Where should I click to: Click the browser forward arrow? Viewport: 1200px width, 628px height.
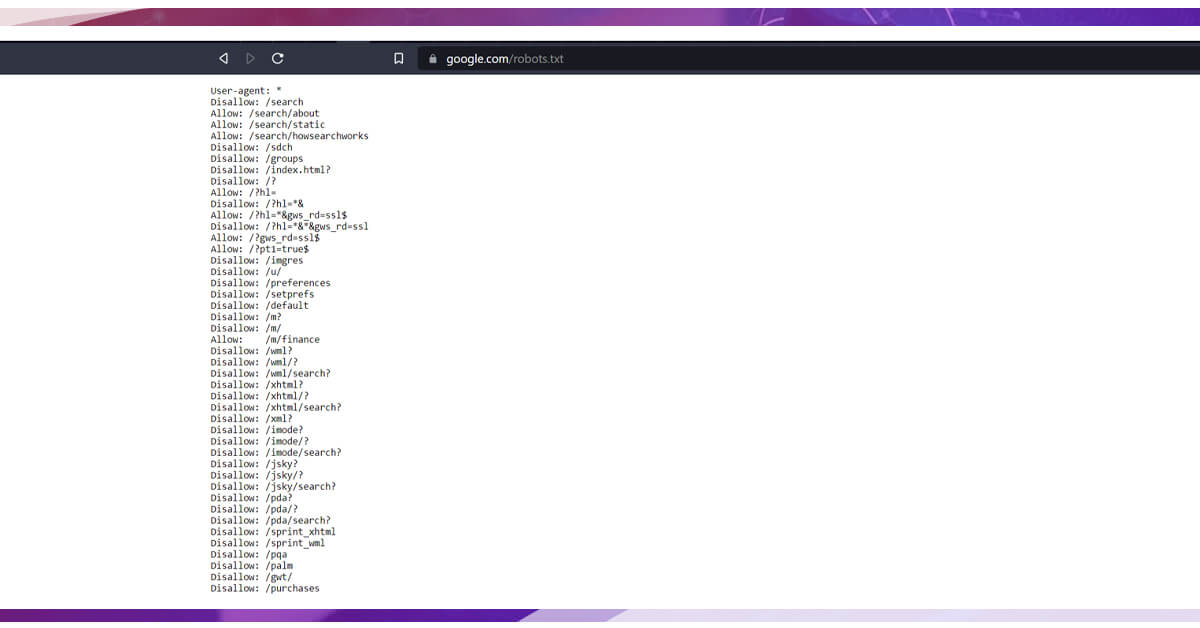coord(250,59)
